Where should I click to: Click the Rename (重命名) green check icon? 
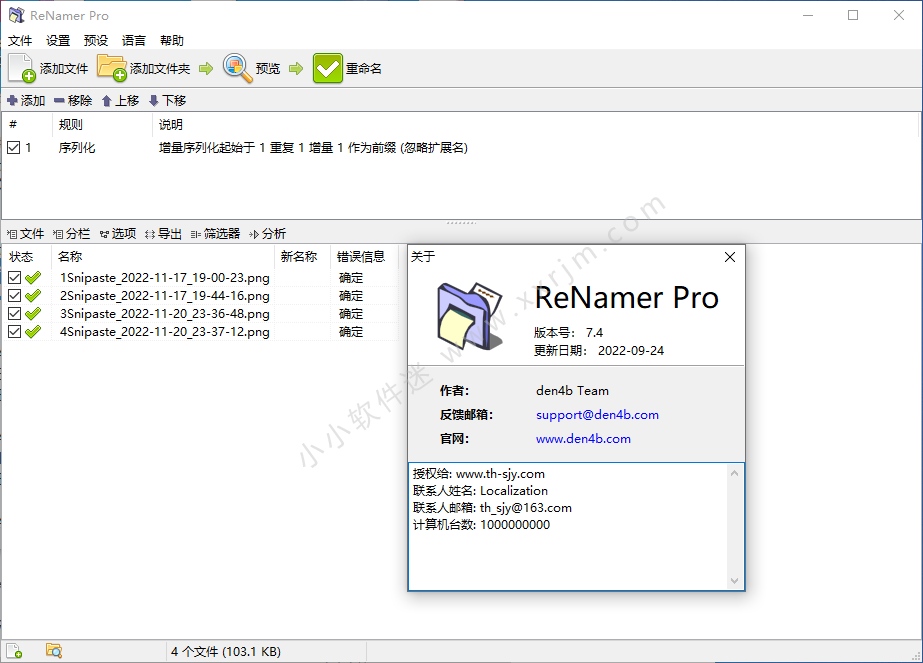(328, 68)
